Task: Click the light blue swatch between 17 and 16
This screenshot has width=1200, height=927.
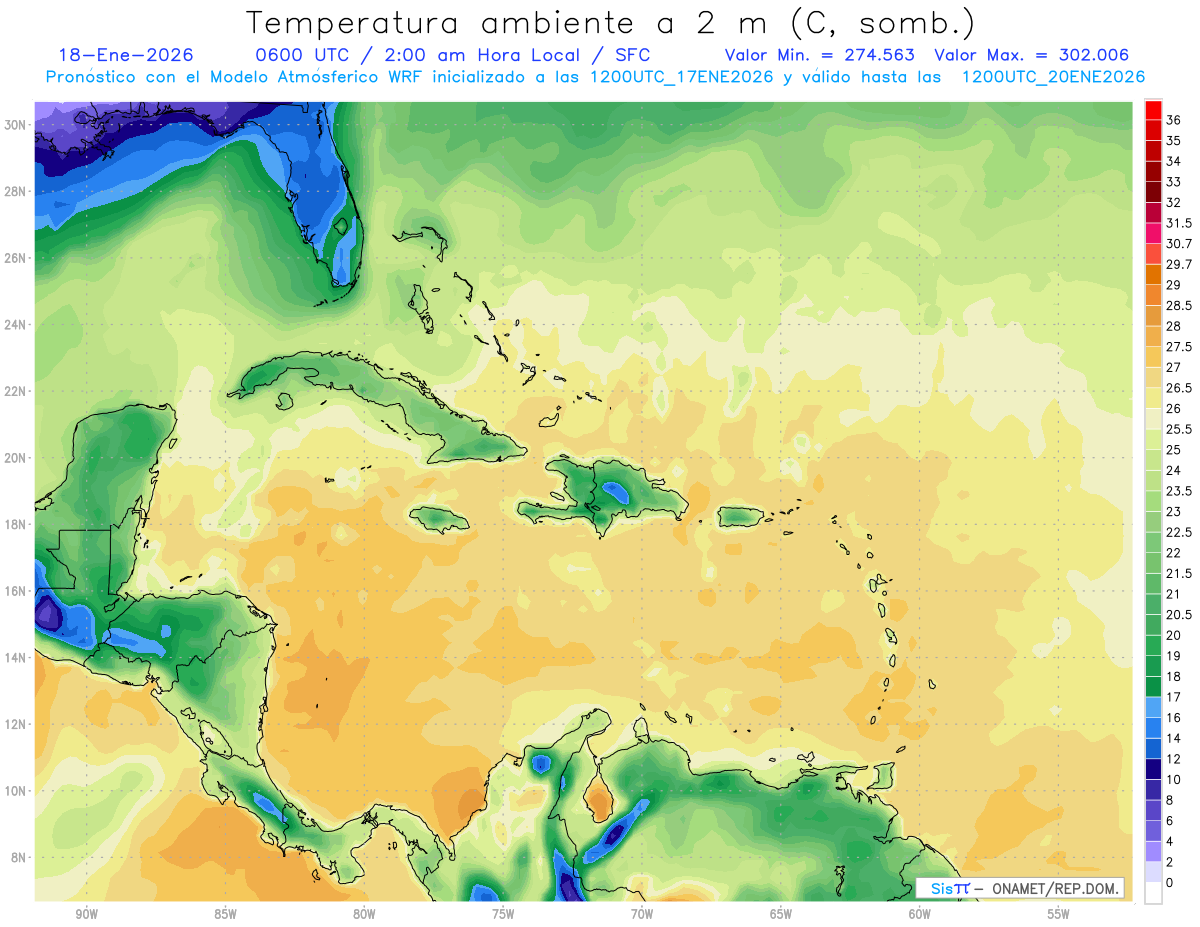Action: [x=1153, y=707]
